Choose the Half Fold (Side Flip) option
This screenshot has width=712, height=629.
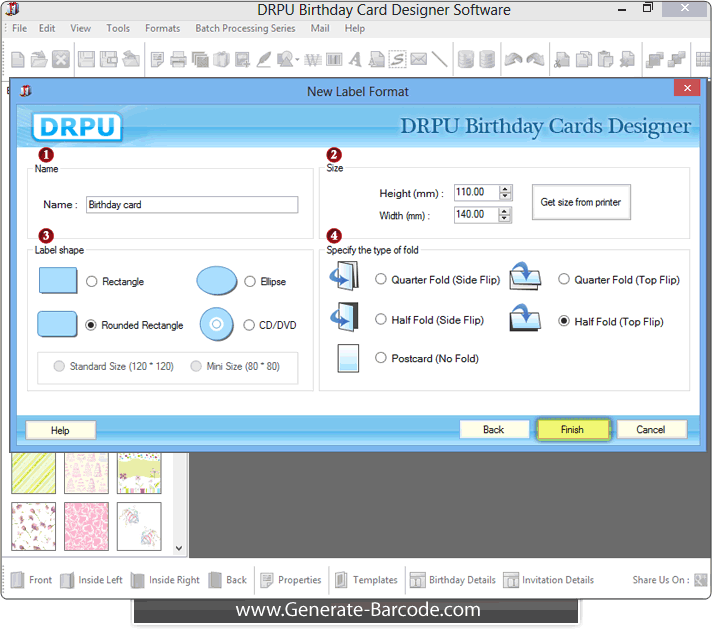(381, 320)
